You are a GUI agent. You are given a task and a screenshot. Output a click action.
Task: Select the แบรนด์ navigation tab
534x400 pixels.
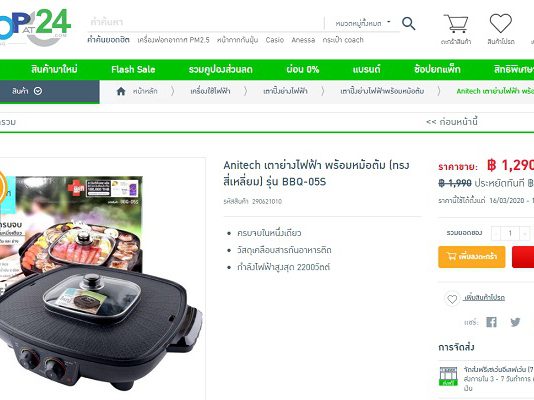pyautogui.click(x=366, y=69)
